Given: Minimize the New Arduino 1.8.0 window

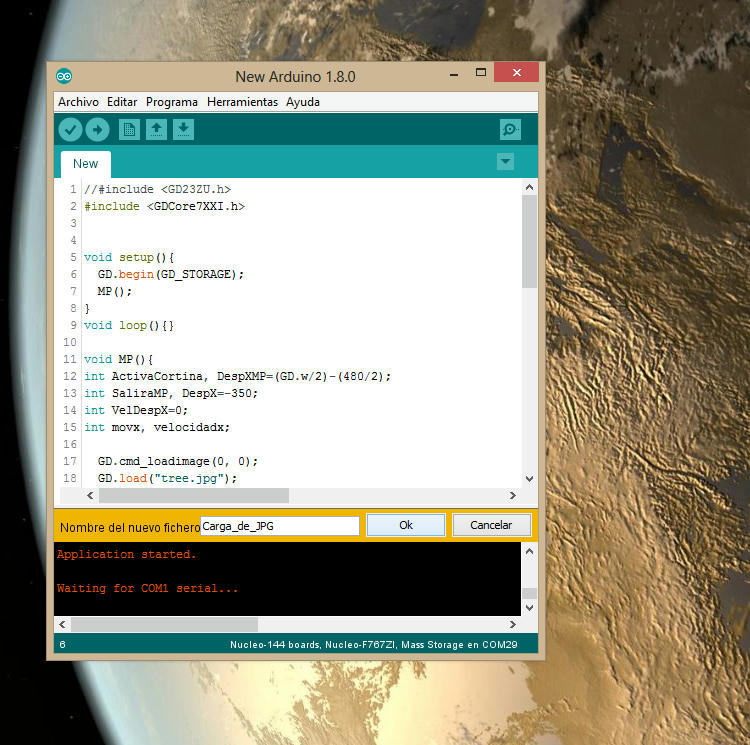Looking at the screenshot, I should (x=454, y=74).
